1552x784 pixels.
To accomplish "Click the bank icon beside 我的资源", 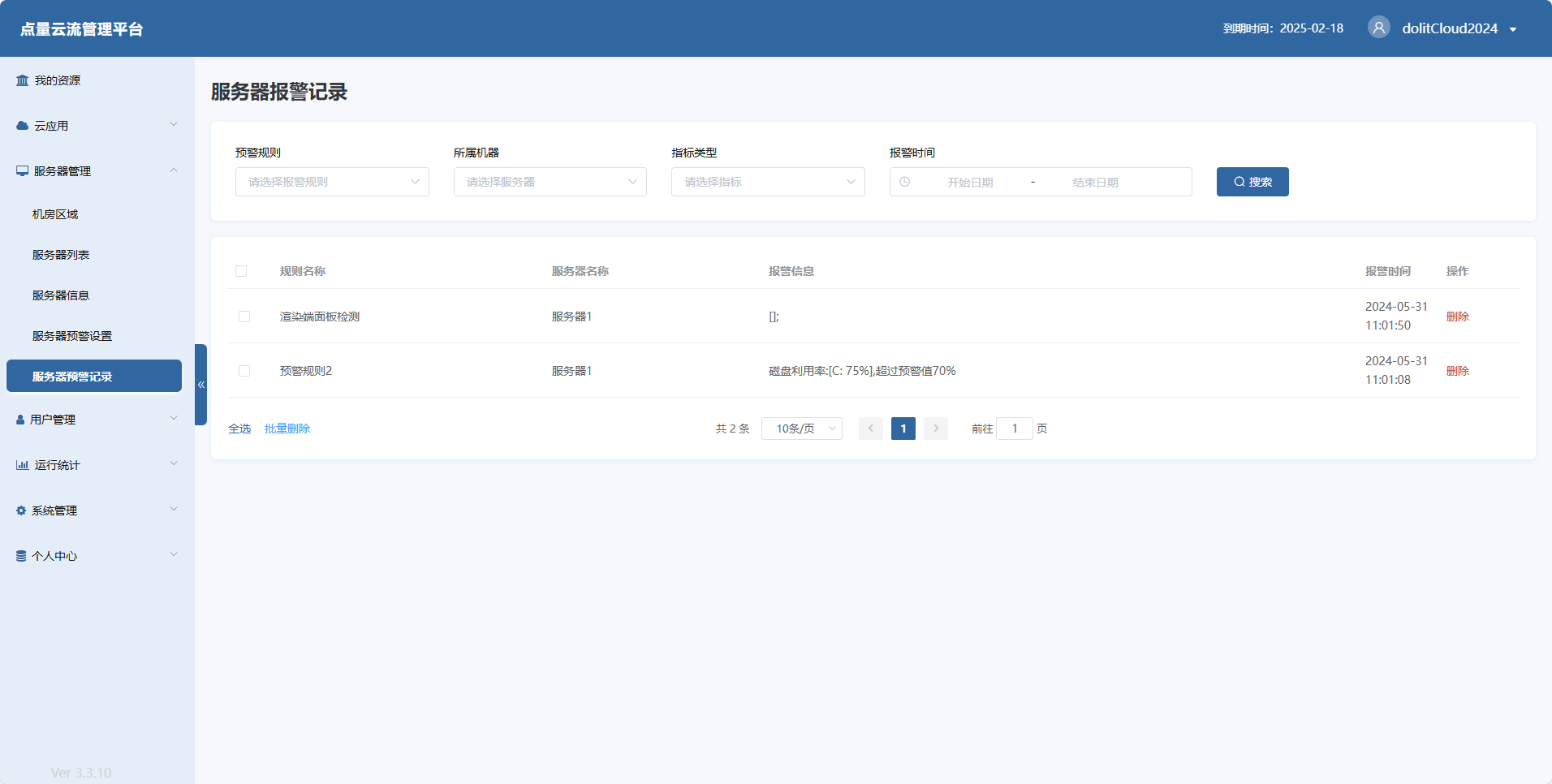I will click(23, 80).
